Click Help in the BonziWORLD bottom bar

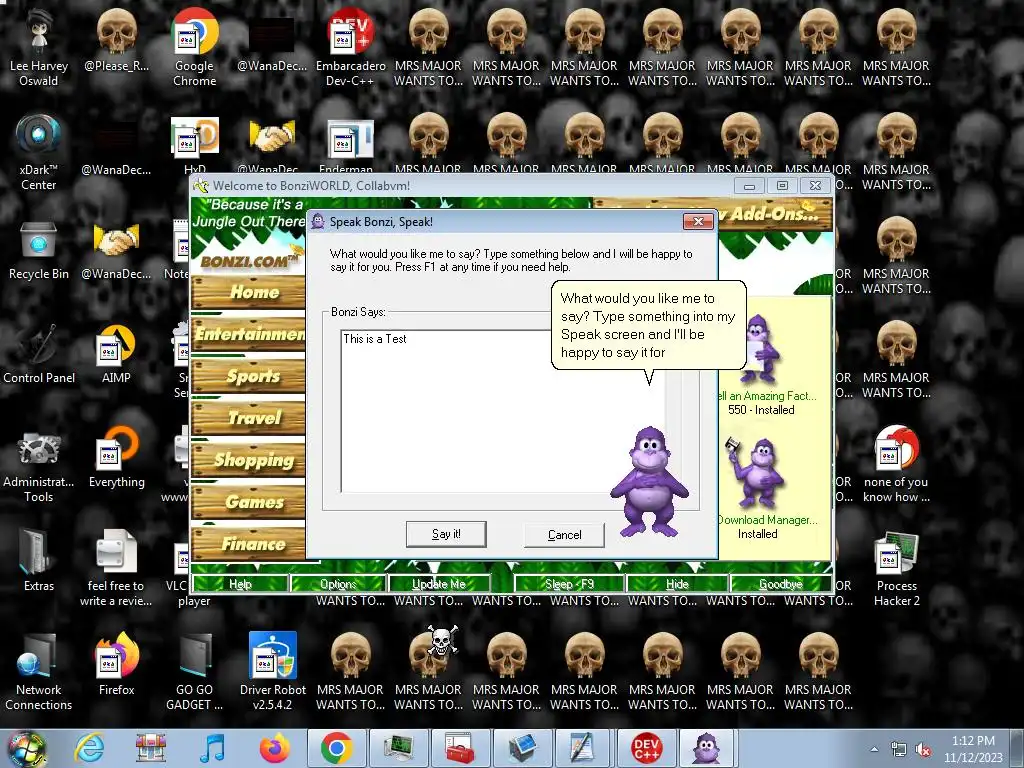(240, 584)
